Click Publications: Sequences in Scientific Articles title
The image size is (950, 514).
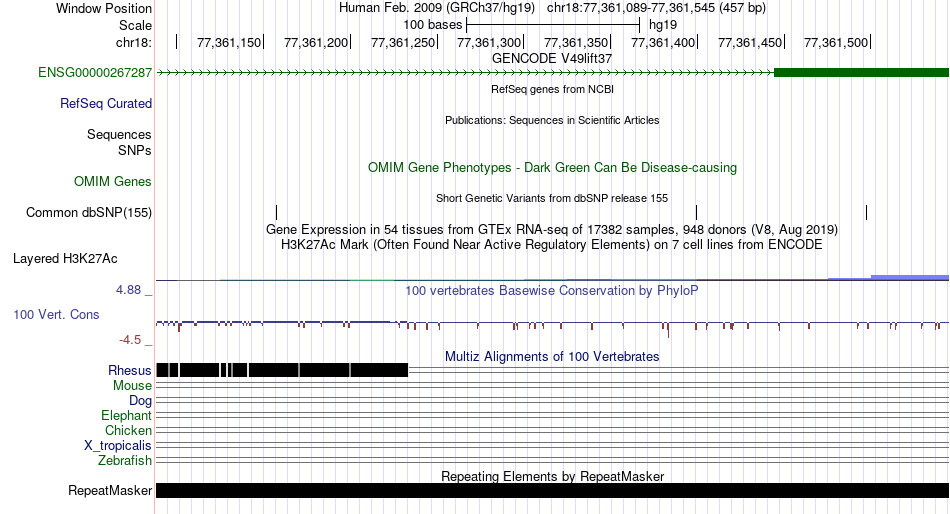pos(552,120)
